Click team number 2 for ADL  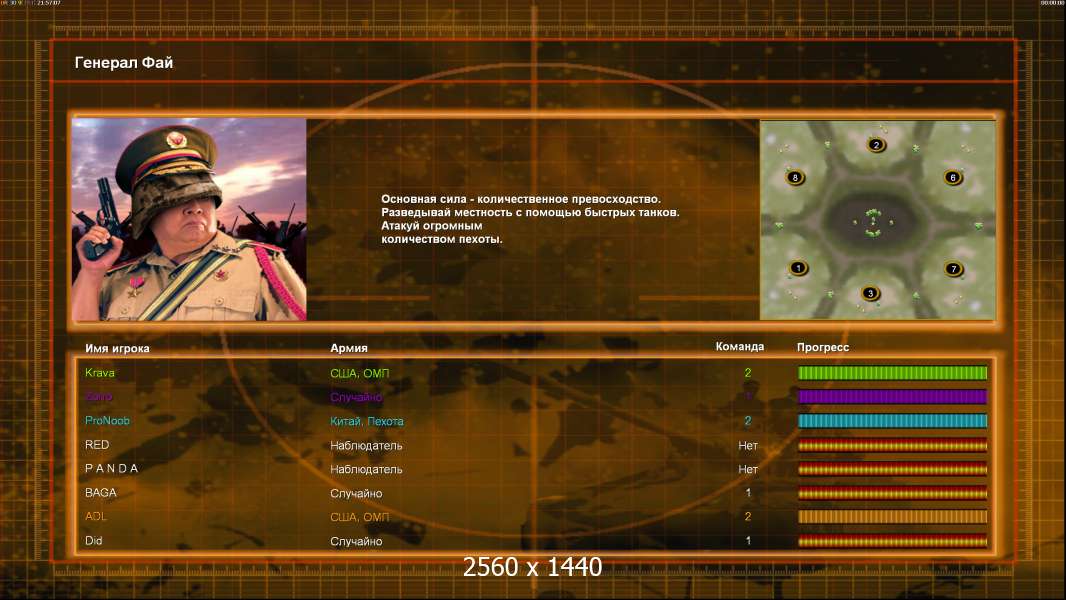[x=748, y=516]
